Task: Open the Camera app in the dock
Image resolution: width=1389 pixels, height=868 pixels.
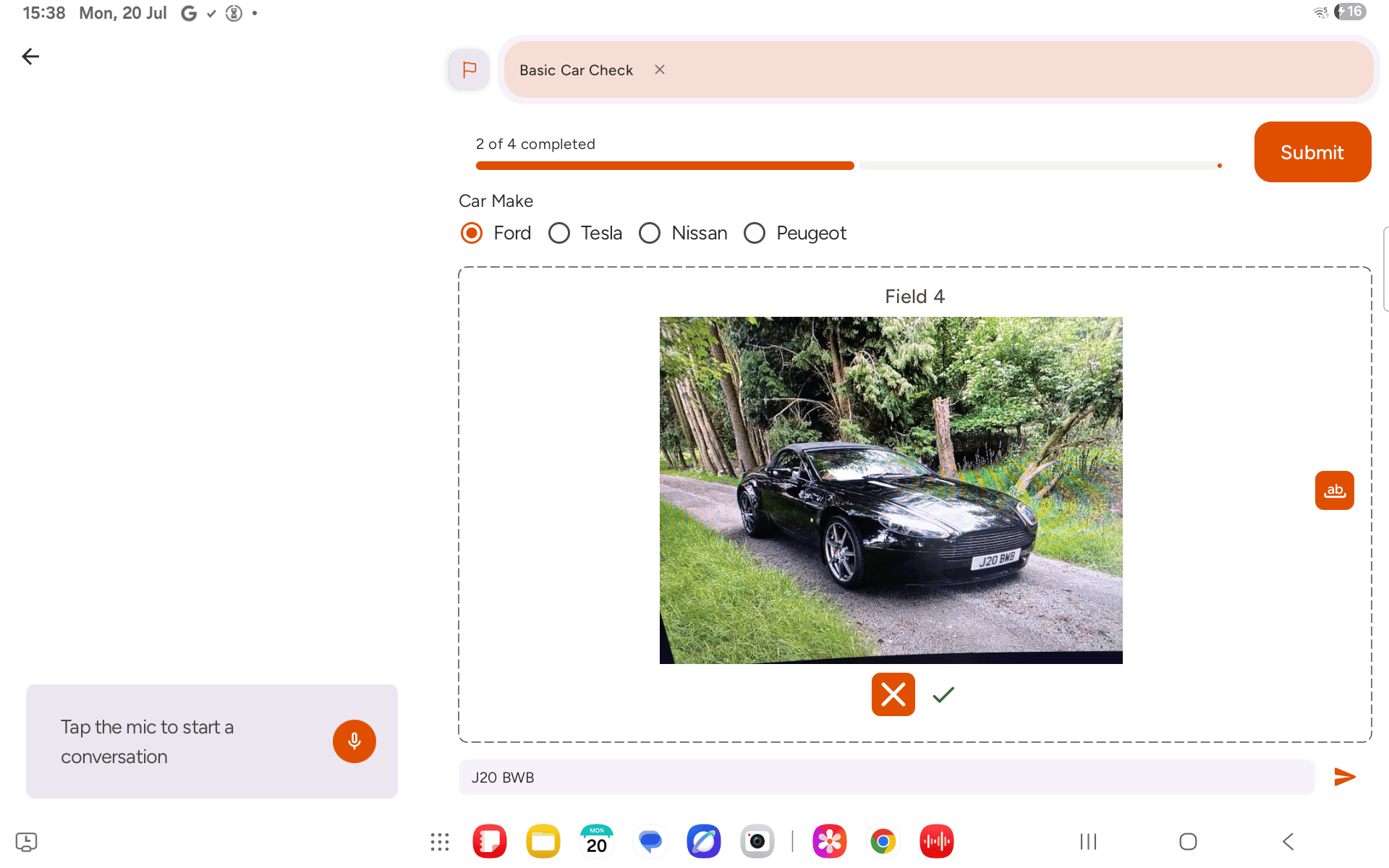Action: point(757,841)
